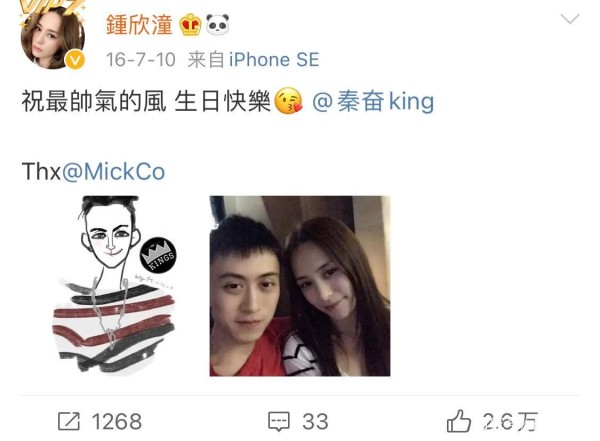
Task: Open the couple selfie photo
Action: pyautogui.click(x=300, y=286)
